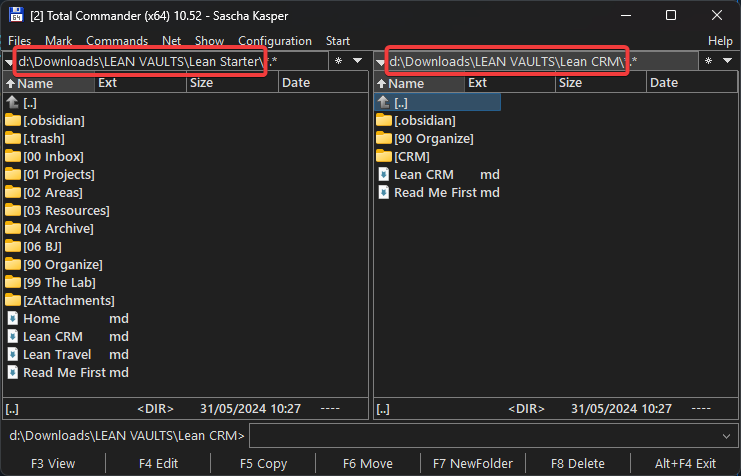
Task: Open the right panel drive dropdown arrow
Action: [x=380, y=62]
